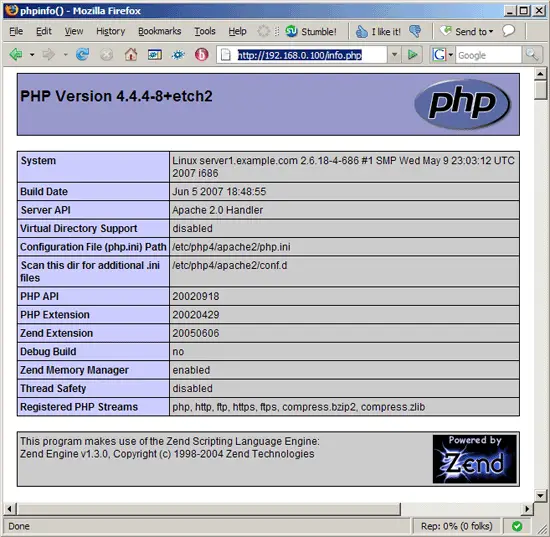Screen dimensions: 550x537
Task: Click 'Rep: 0% (0 folks)' in status bar
Action: click(x=456, y=526)
